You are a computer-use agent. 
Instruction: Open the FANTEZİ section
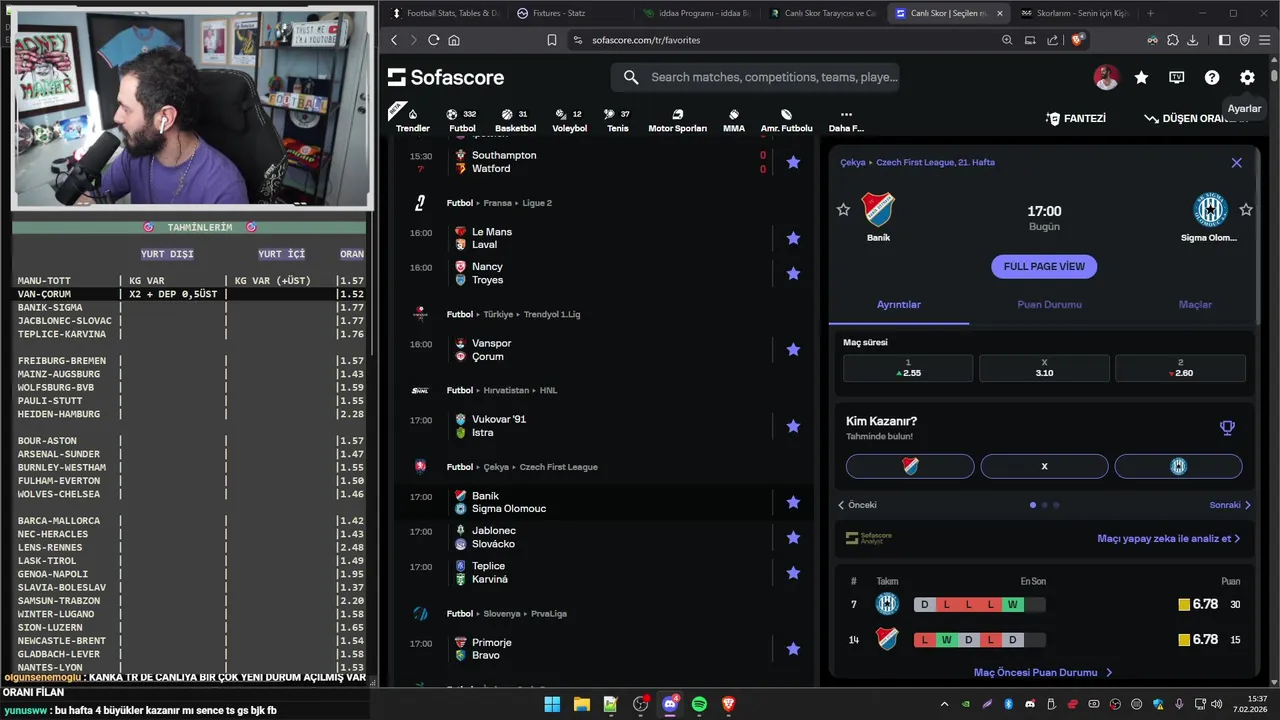[1076, 118]
